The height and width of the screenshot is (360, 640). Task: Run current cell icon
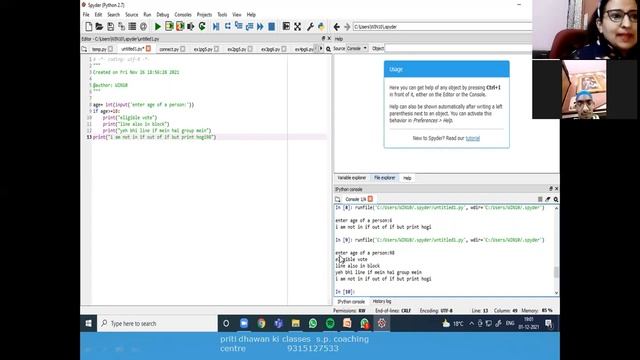[169, 27]
